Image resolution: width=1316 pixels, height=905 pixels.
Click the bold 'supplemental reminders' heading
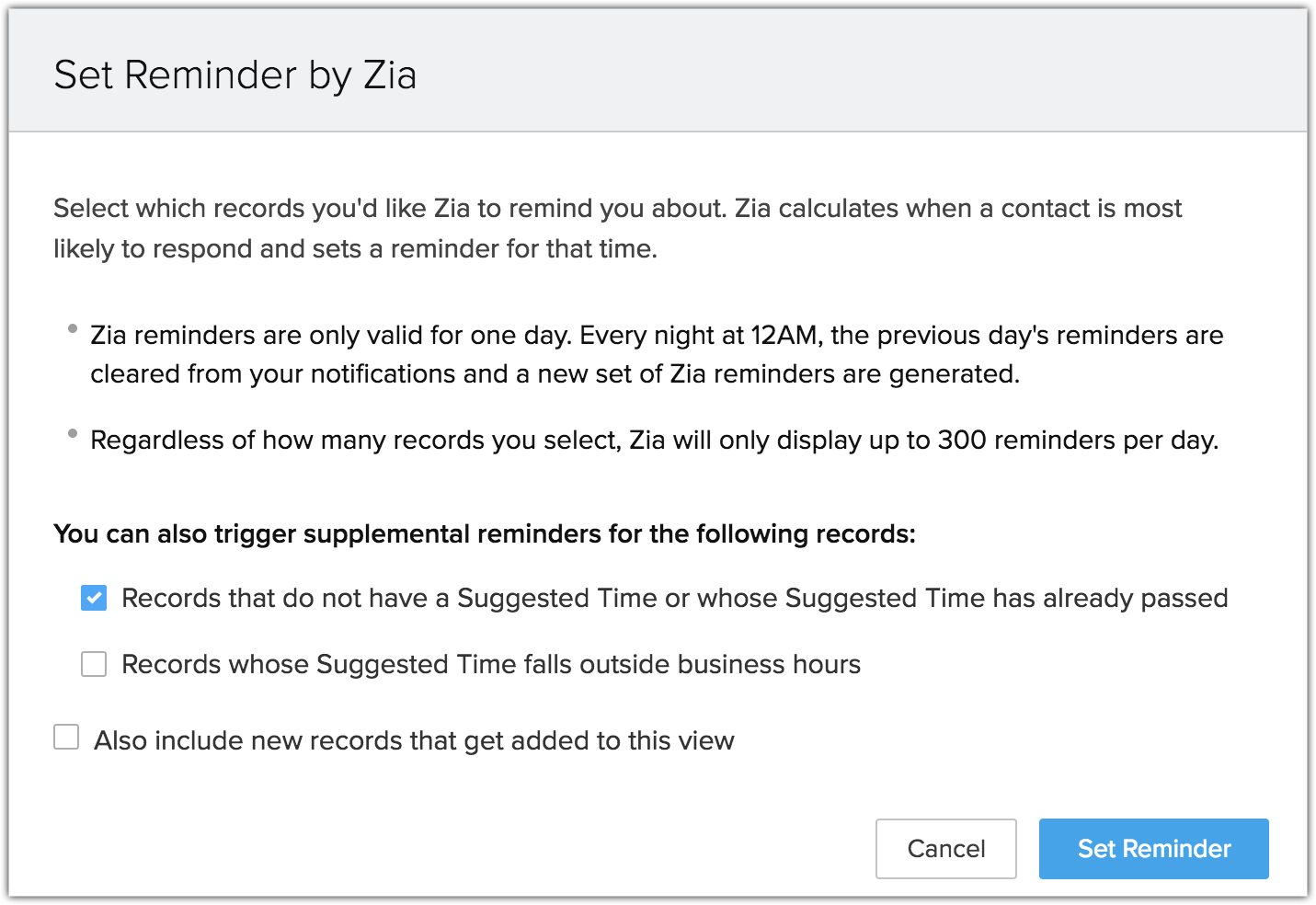click(x=485, y=533)
